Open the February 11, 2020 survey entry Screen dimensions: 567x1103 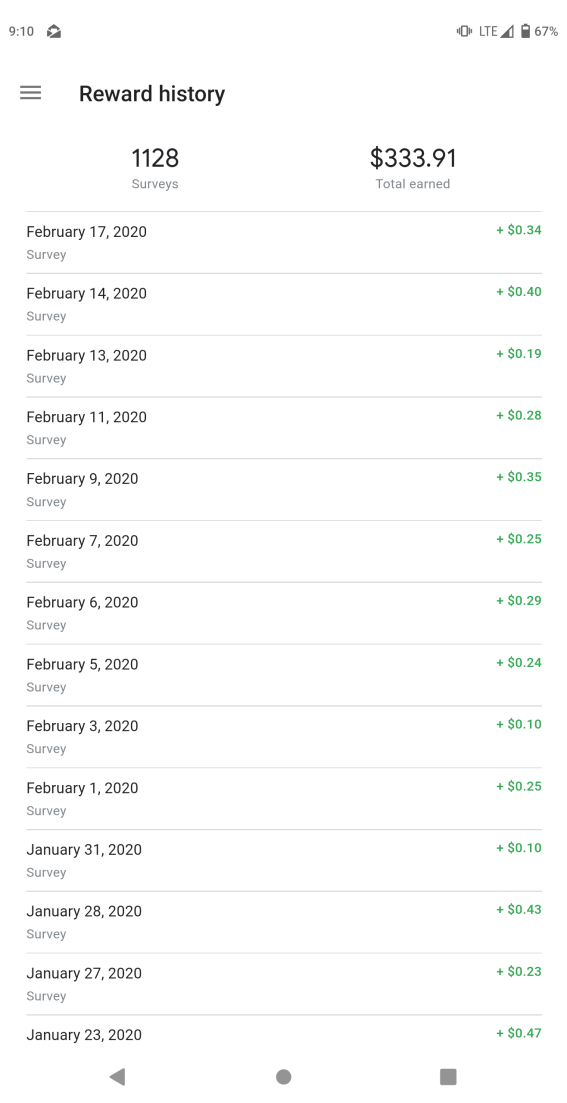pos(284,428)
